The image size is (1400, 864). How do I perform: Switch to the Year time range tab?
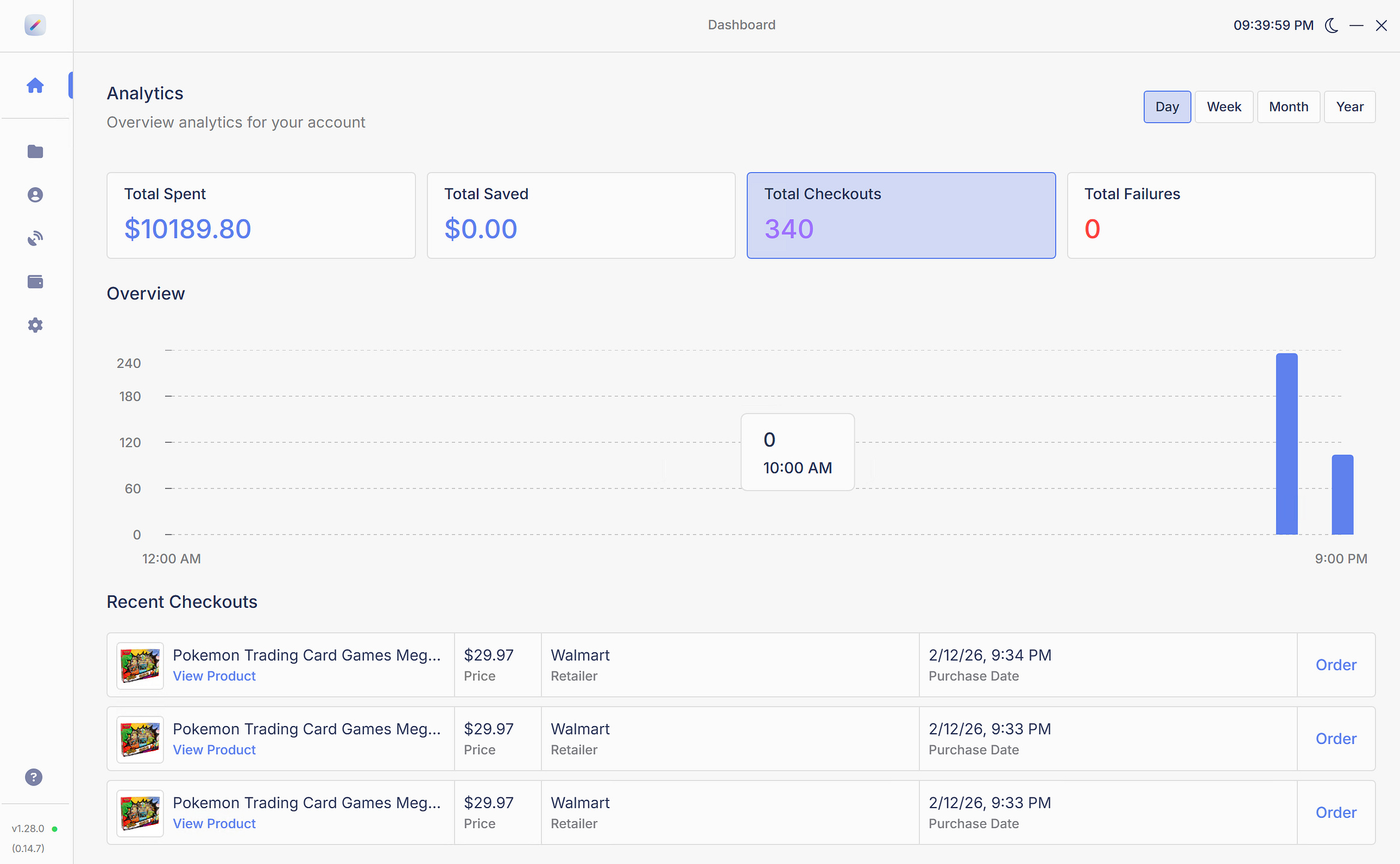tap(1350, 107)
